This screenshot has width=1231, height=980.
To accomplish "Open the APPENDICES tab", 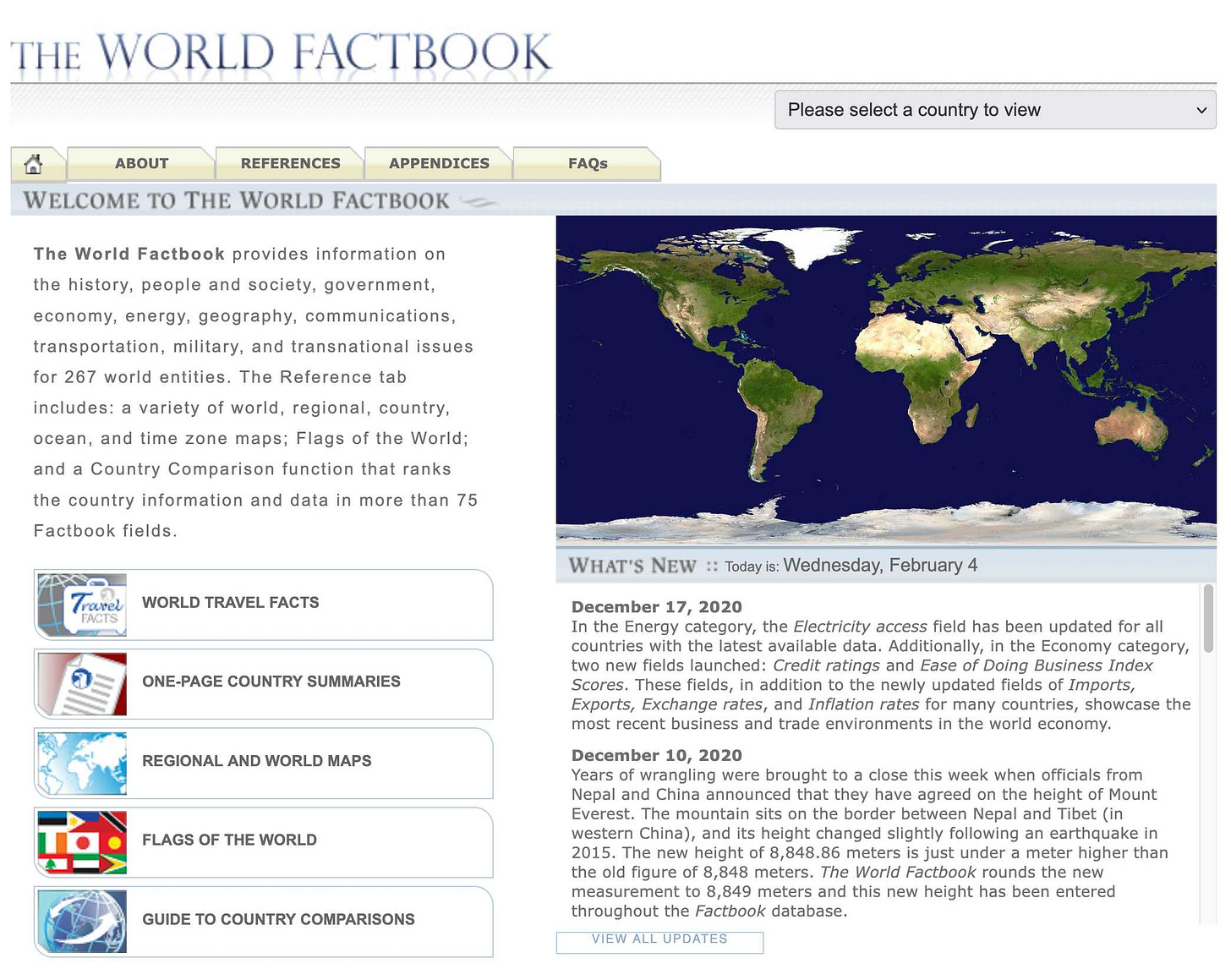I will click(439, 163).
